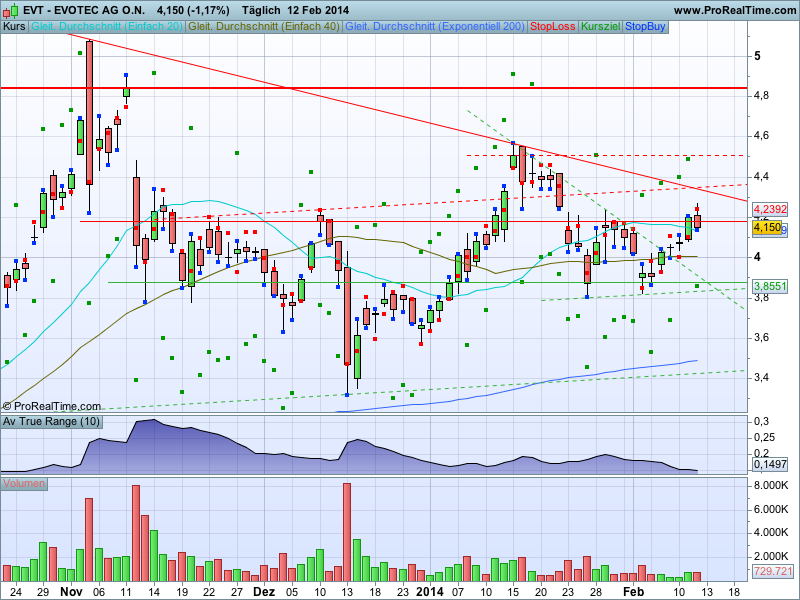Viewport: 800px width, 600px height.
Task: Click the 4,2392 red price tag
Action: point(770,209)
